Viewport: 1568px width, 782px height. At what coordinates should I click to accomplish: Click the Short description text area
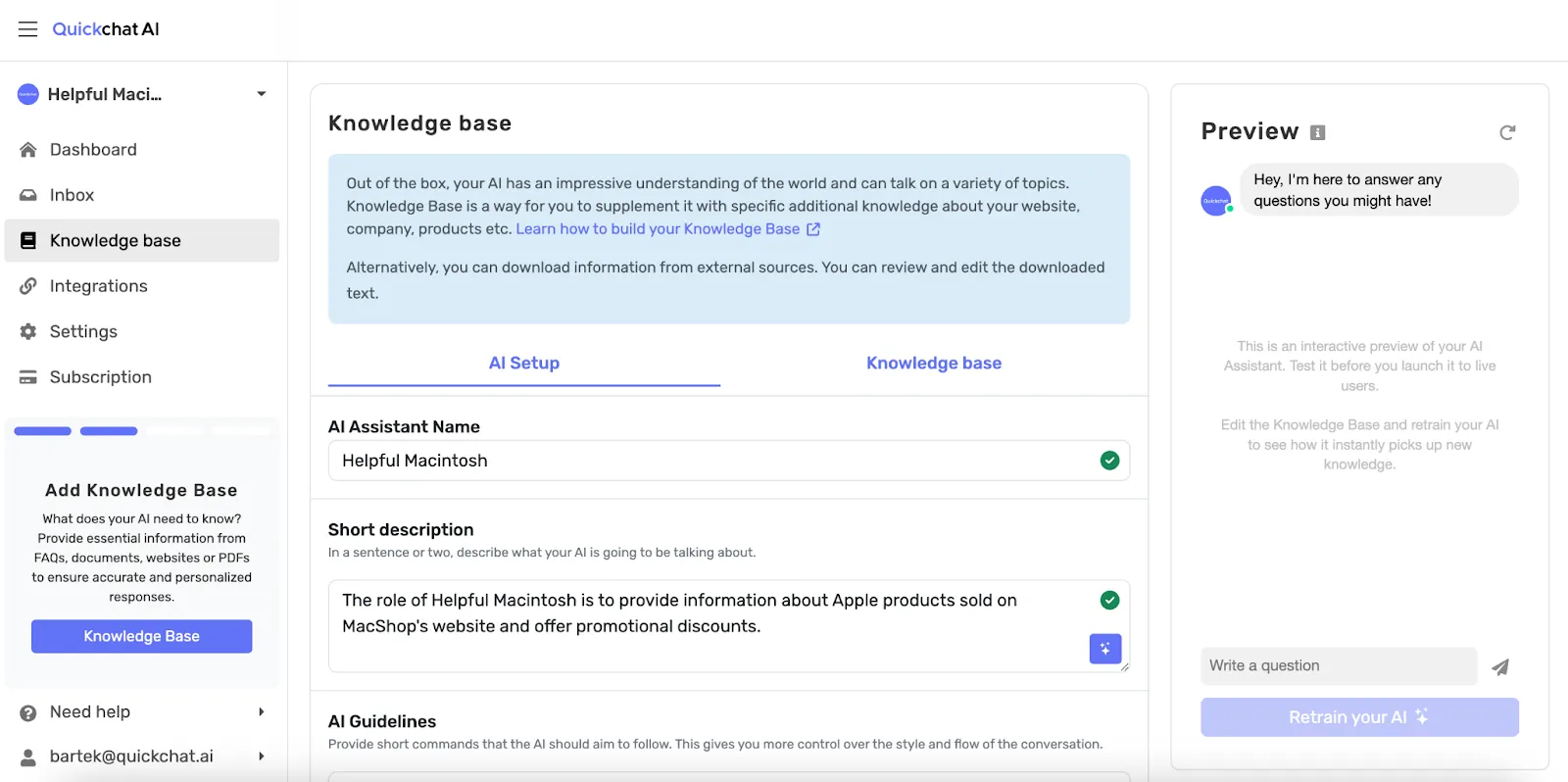(x=729, y=626)
